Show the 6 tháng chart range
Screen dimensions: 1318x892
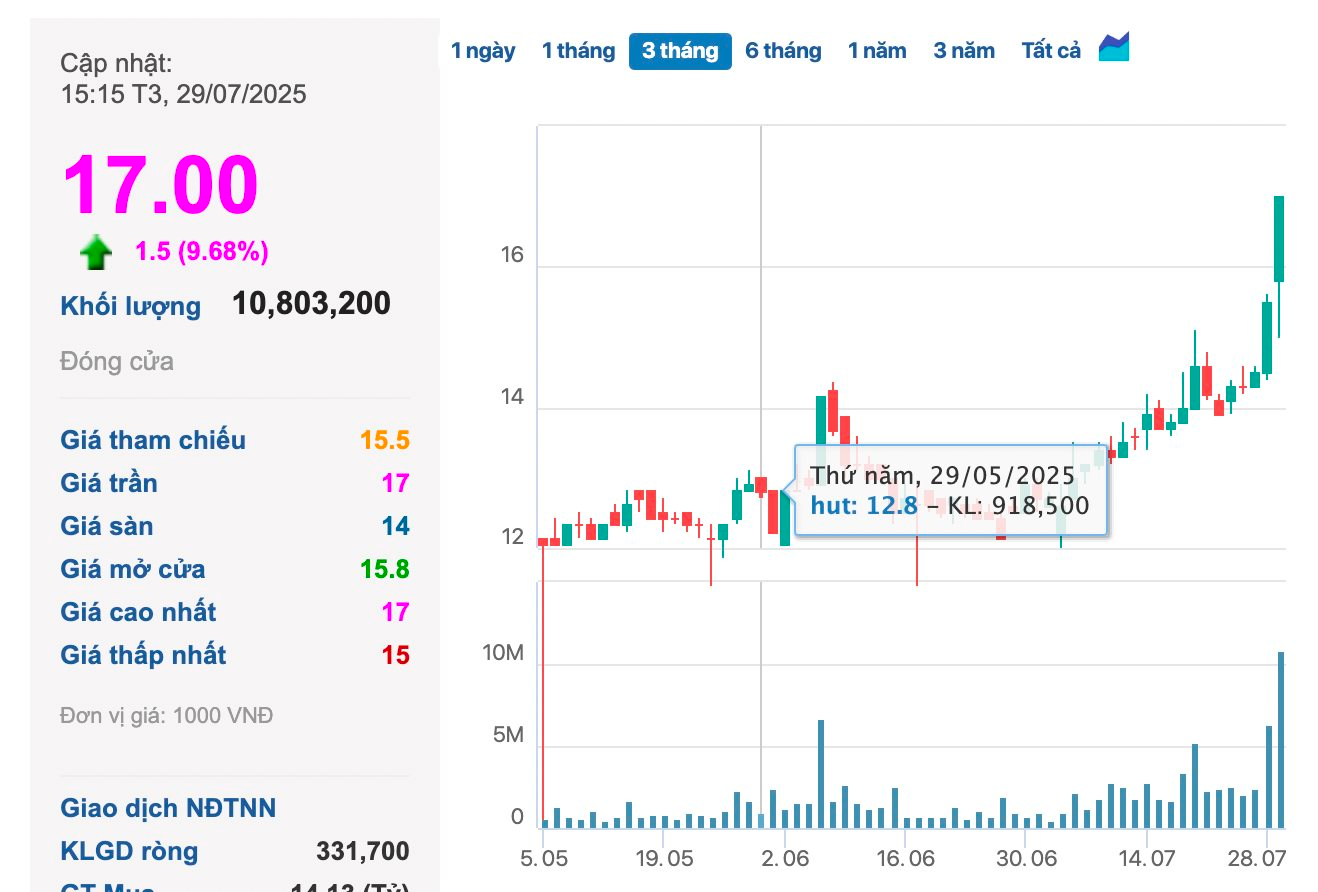[783, 51]
